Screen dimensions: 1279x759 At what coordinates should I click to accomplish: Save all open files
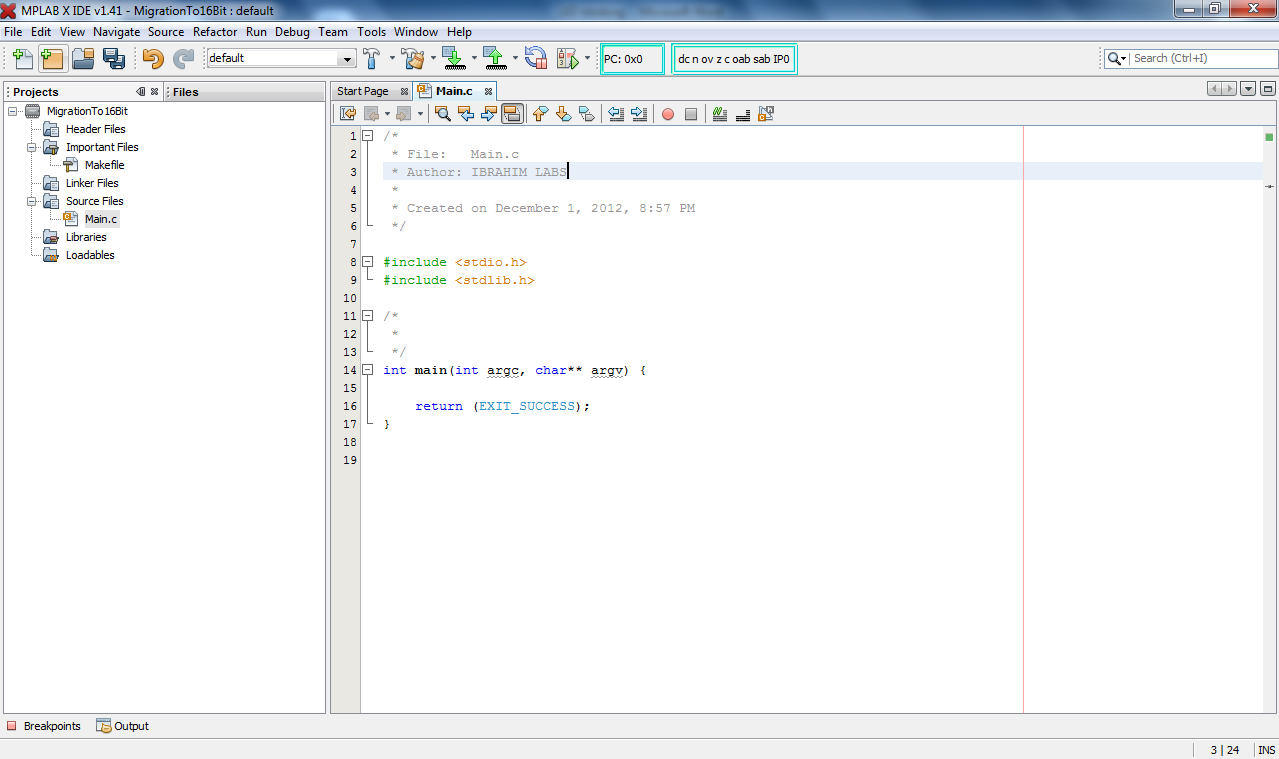click(x=115, y=58)
